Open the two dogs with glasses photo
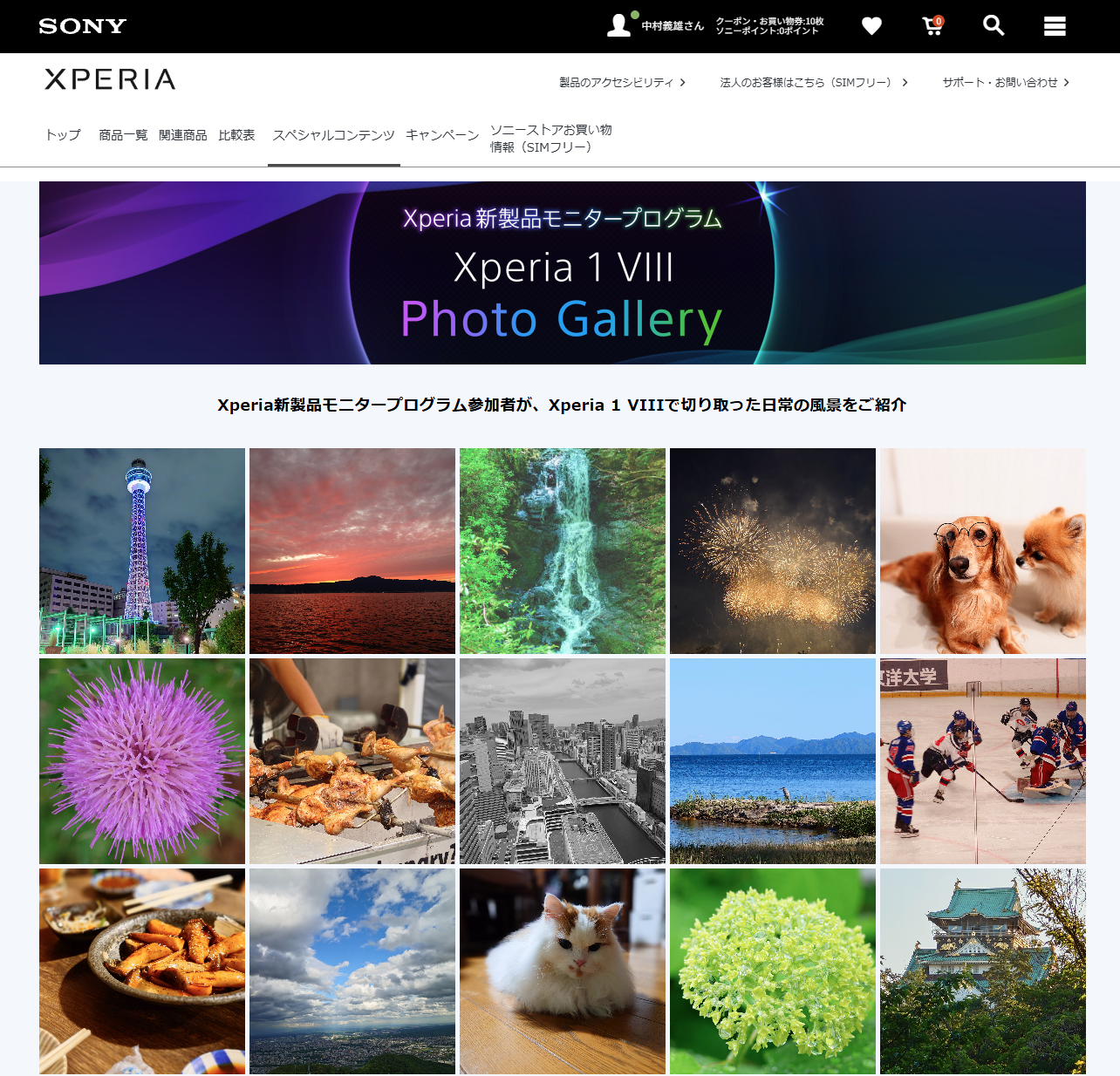 (983, 551)
